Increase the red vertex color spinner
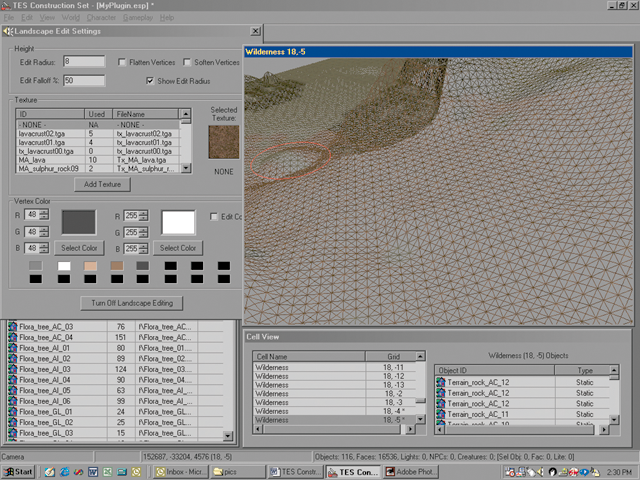640x480 pixels. click(x=44, y=212)
